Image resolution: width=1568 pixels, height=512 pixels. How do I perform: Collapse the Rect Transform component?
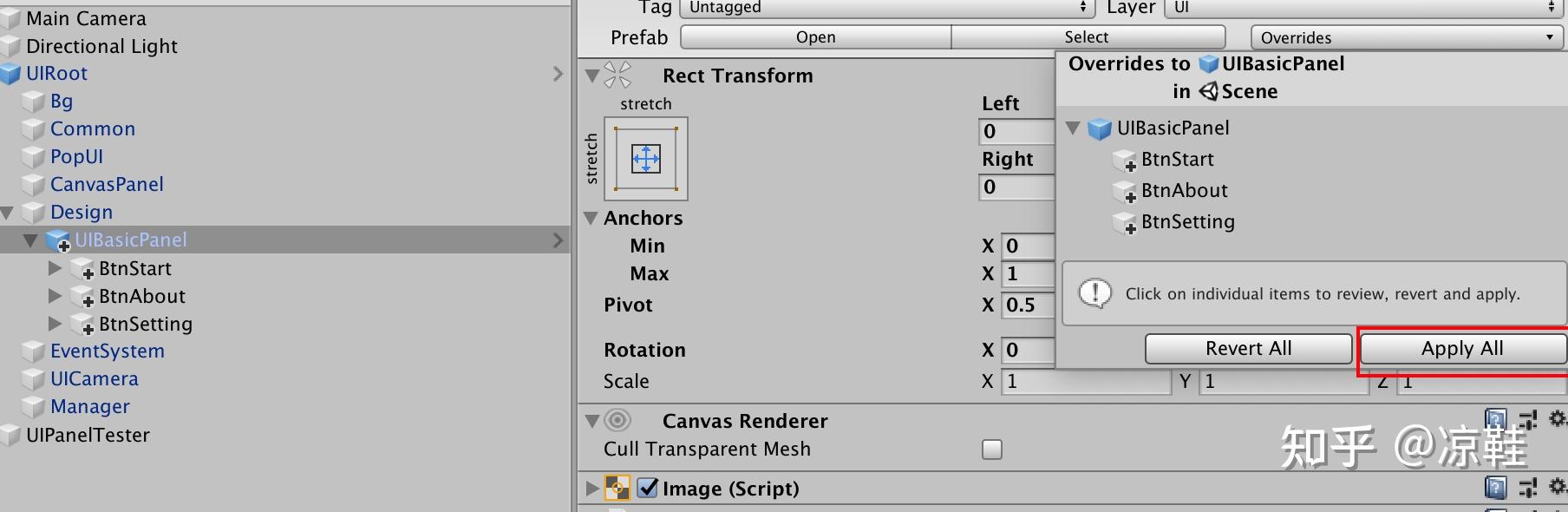[x=592, y=75]
